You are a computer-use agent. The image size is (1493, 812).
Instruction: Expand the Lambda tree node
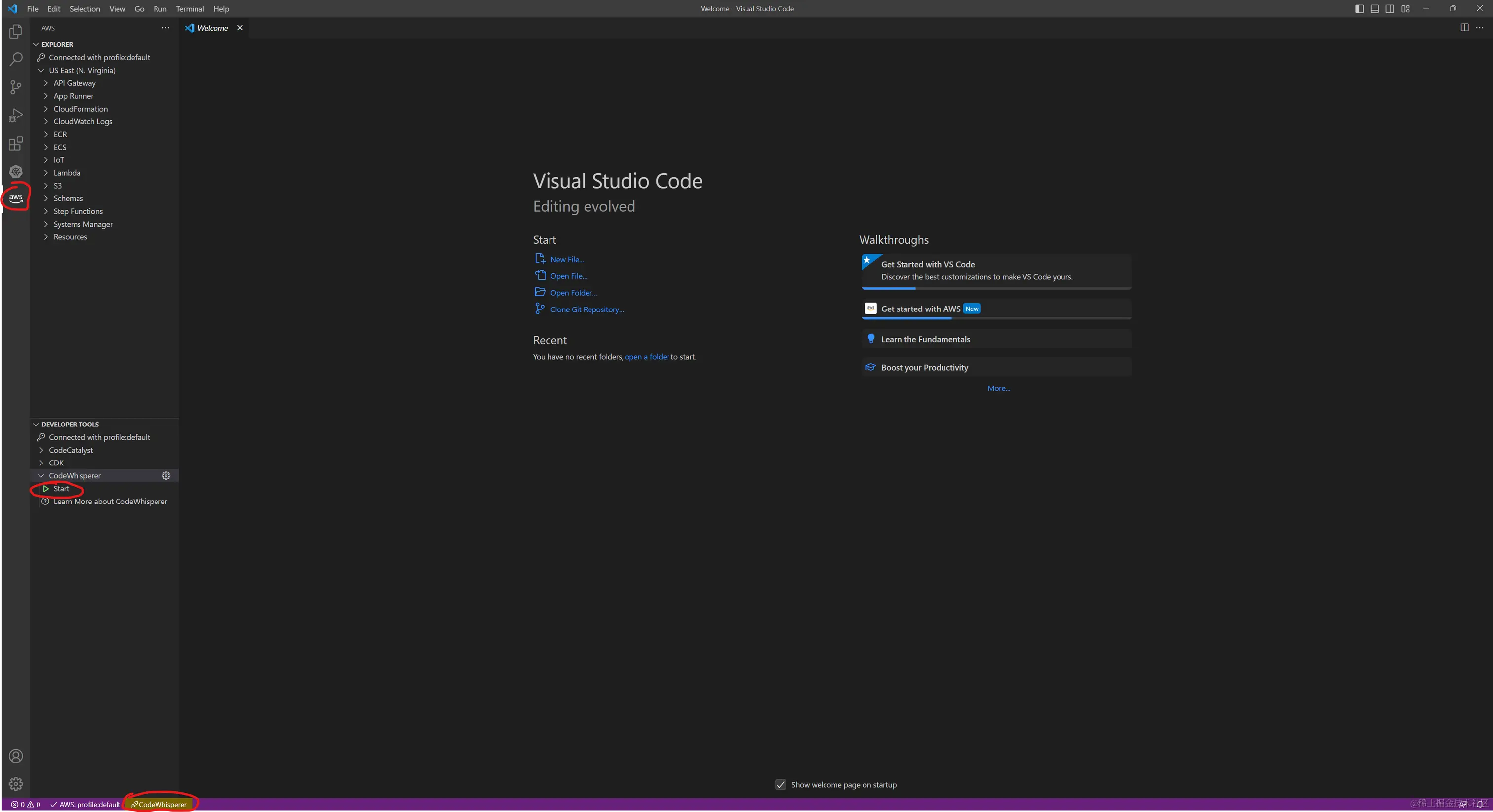tap(67, 173)
